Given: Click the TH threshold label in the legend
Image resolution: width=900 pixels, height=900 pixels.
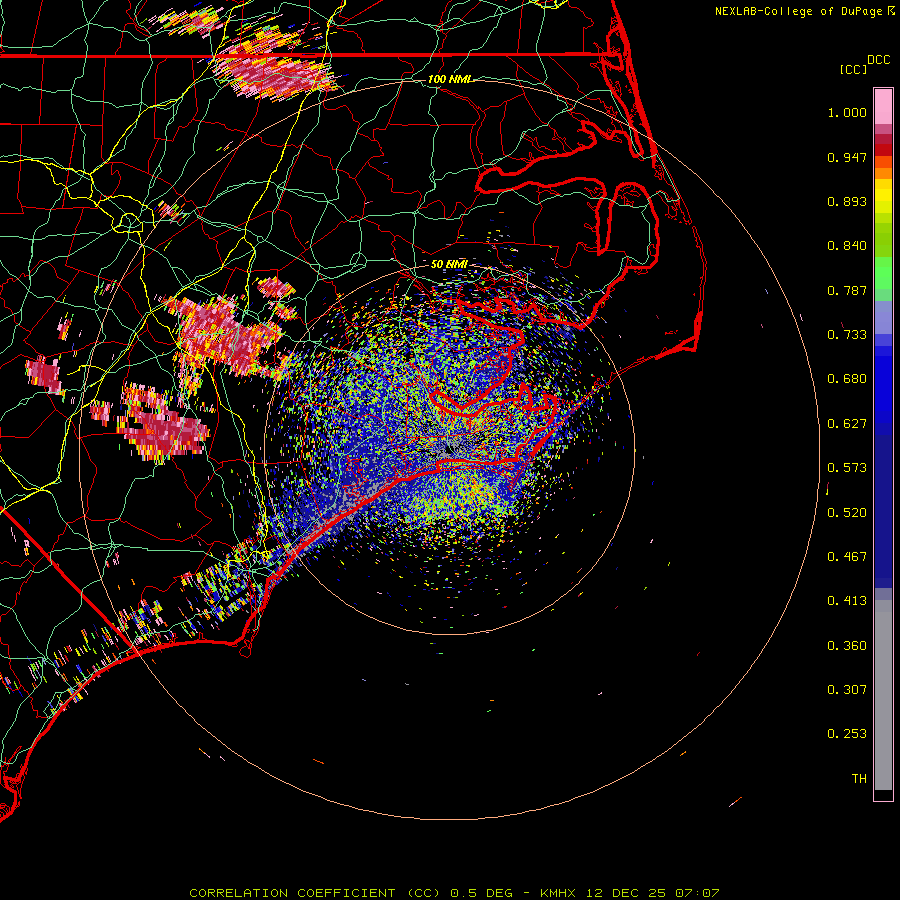Looking at the screenshot, I should tap(859, 779).
